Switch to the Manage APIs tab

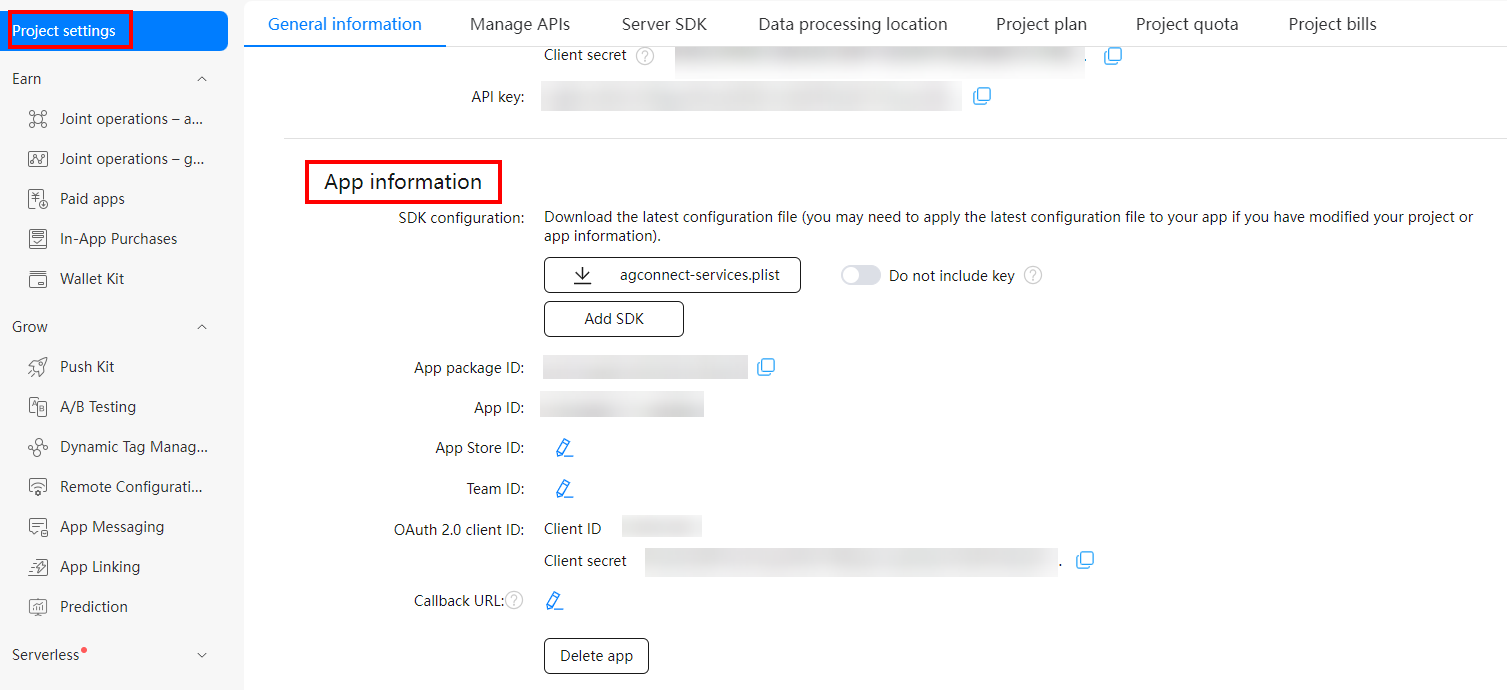pos(520,23)
